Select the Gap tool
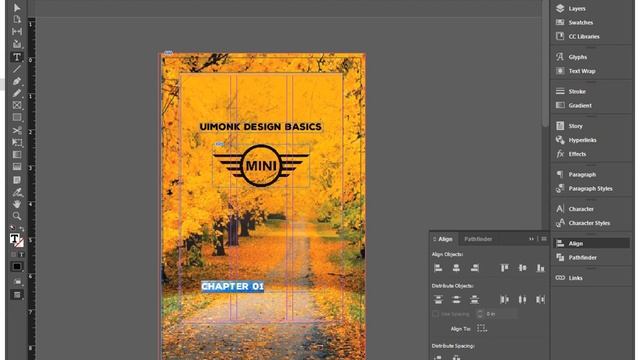 [17, 31]
